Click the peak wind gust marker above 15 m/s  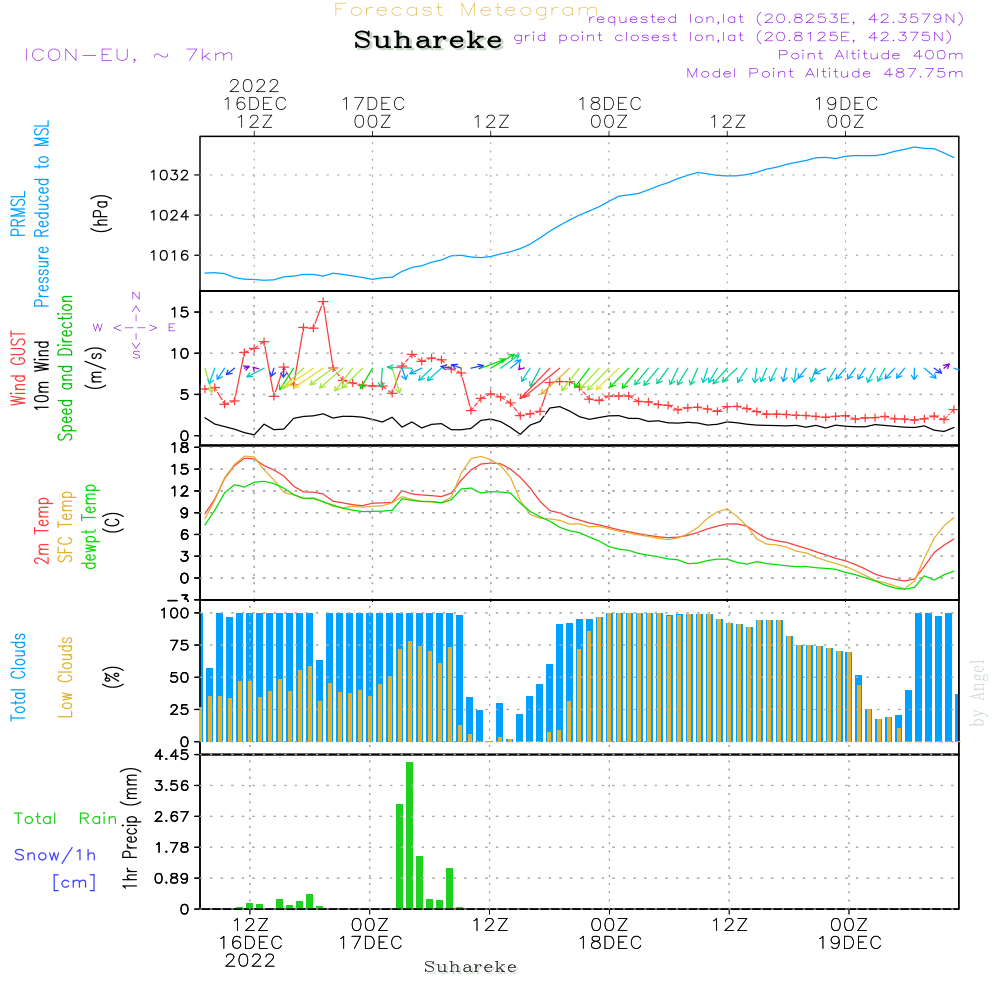pyautogui.click(x=323, y=301)
